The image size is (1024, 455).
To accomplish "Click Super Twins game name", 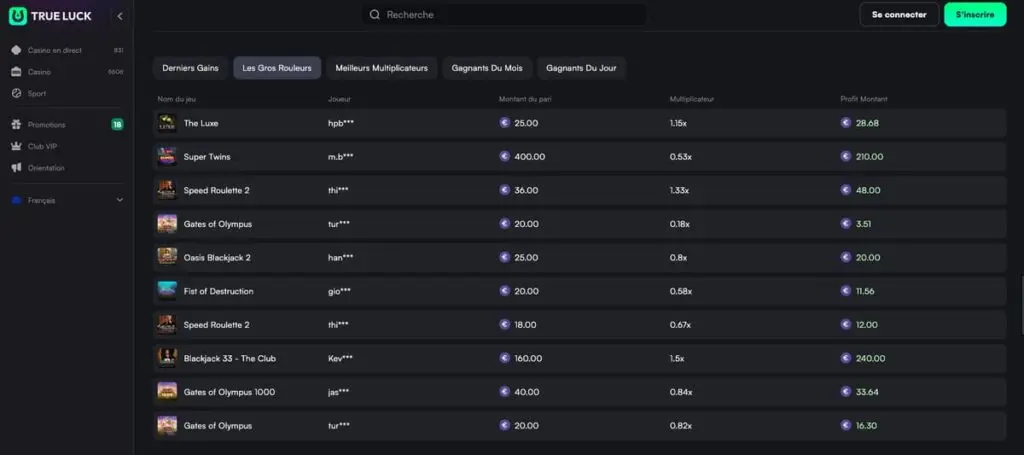I will tap(207, 157).
